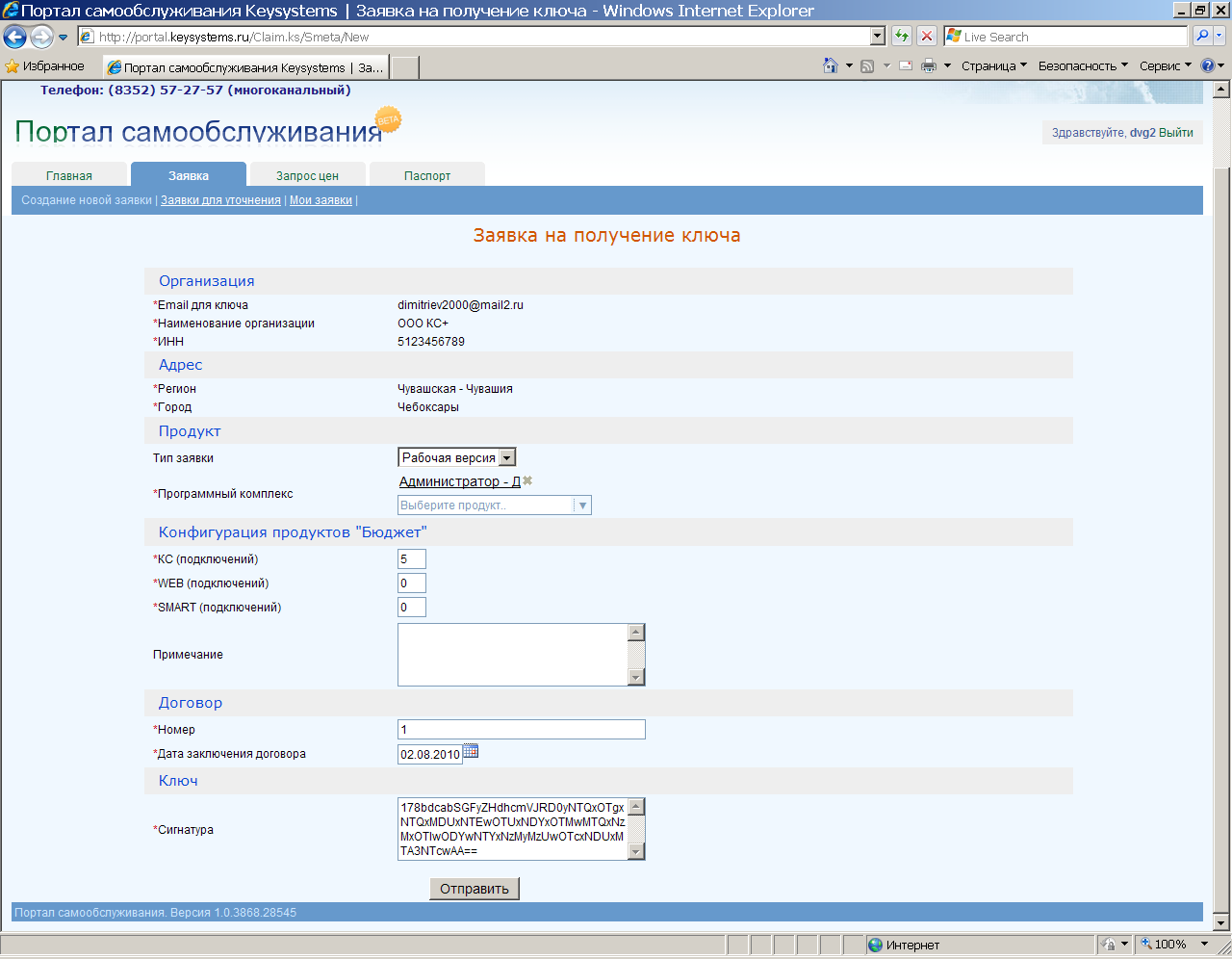The height and width of the screenshot is (959, 1232).
Task: Expand the Выберите продукт combo box
Action: [x=582, y=505]
